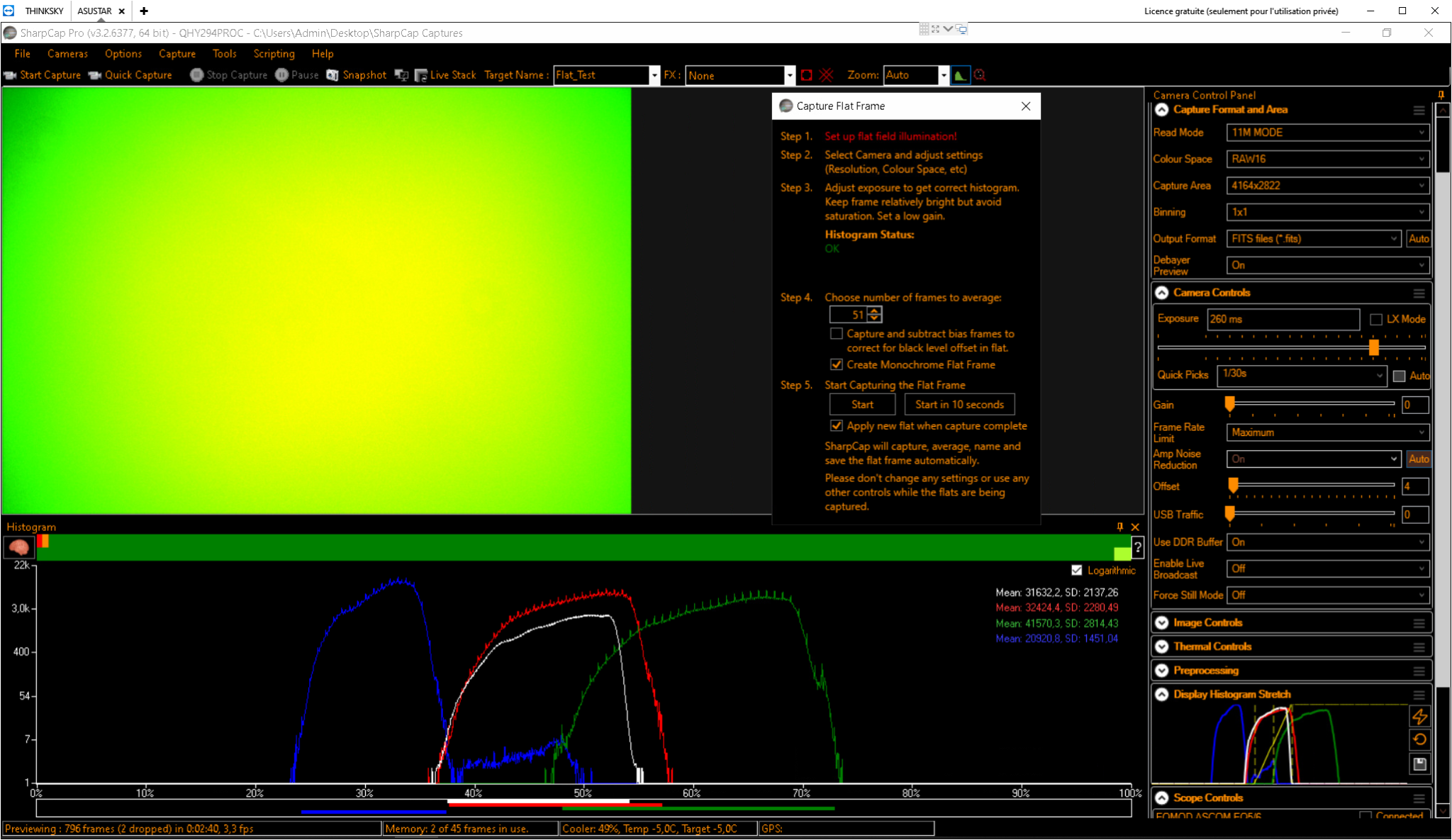Toggle the Logarithmic histogram checkbox
Screen dimensions: 1452x840
coord(1077,571)
